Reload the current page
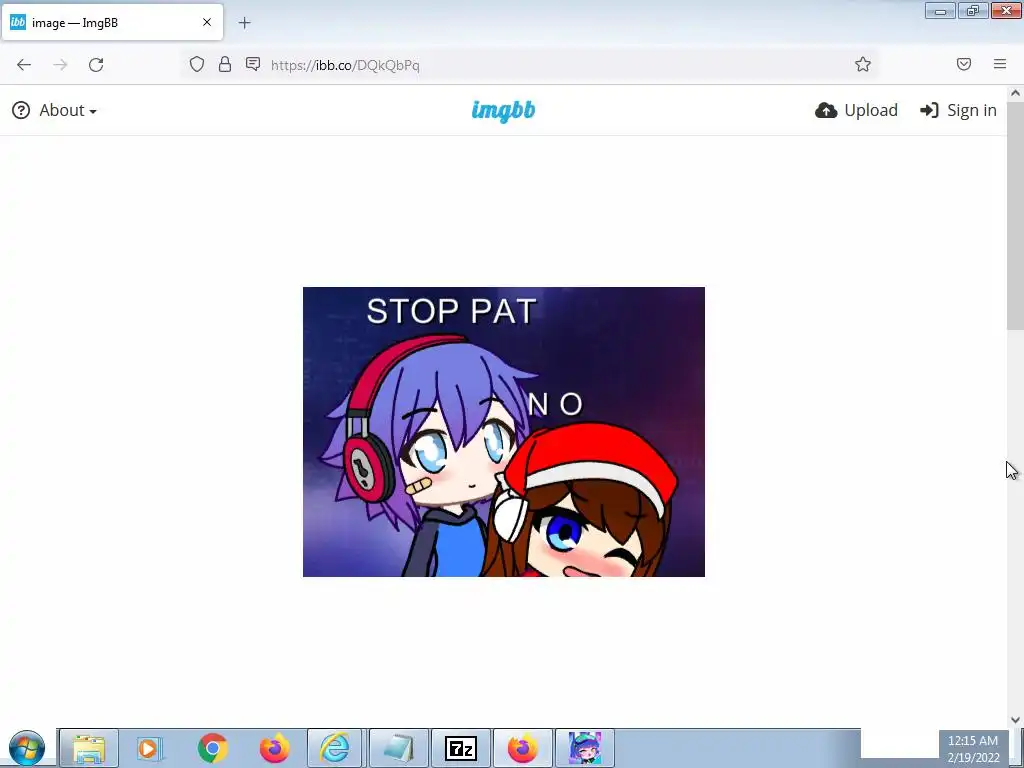1024x768 pixels. (96, 65)
